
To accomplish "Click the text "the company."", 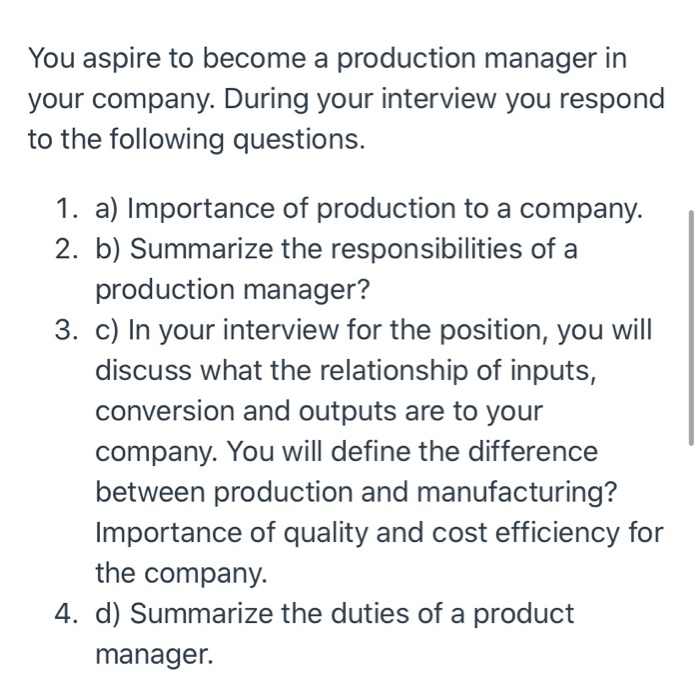I will (x=181, y=573).
